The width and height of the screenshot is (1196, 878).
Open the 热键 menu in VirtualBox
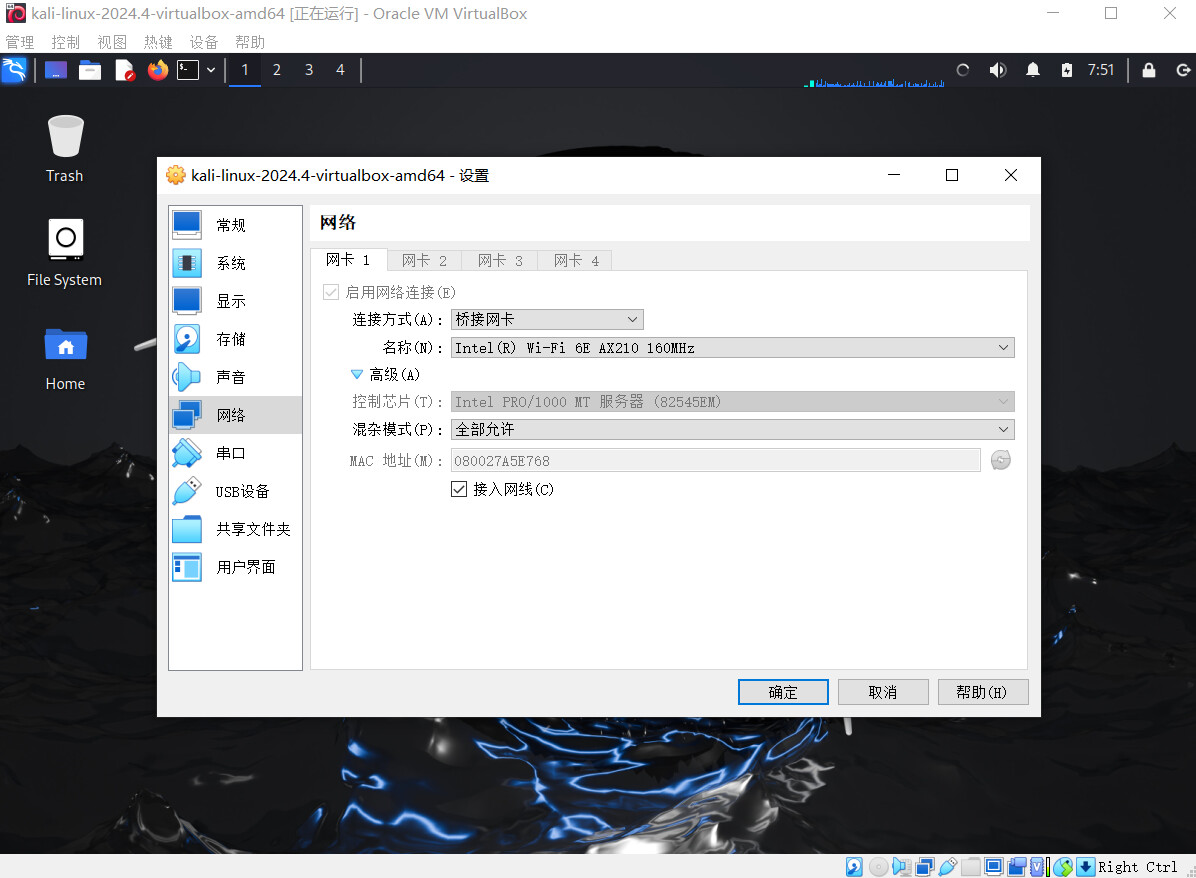(x=158, y=42)
